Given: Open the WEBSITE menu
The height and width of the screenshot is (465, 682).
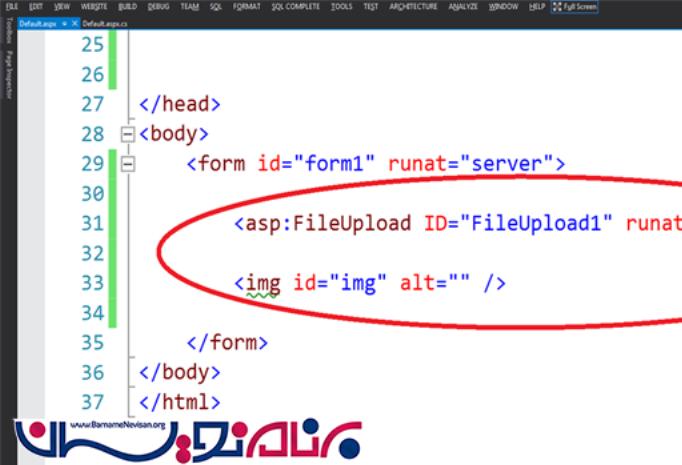Looking at the screenshot, I should point(94,7).
